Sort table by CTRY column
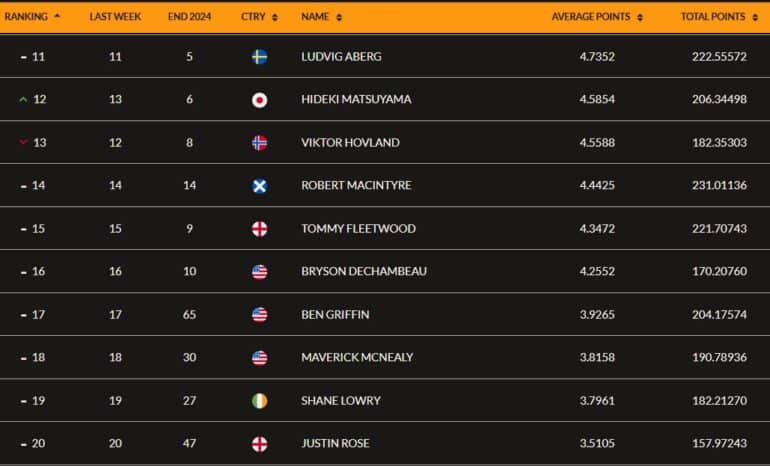 coord(275,17)
